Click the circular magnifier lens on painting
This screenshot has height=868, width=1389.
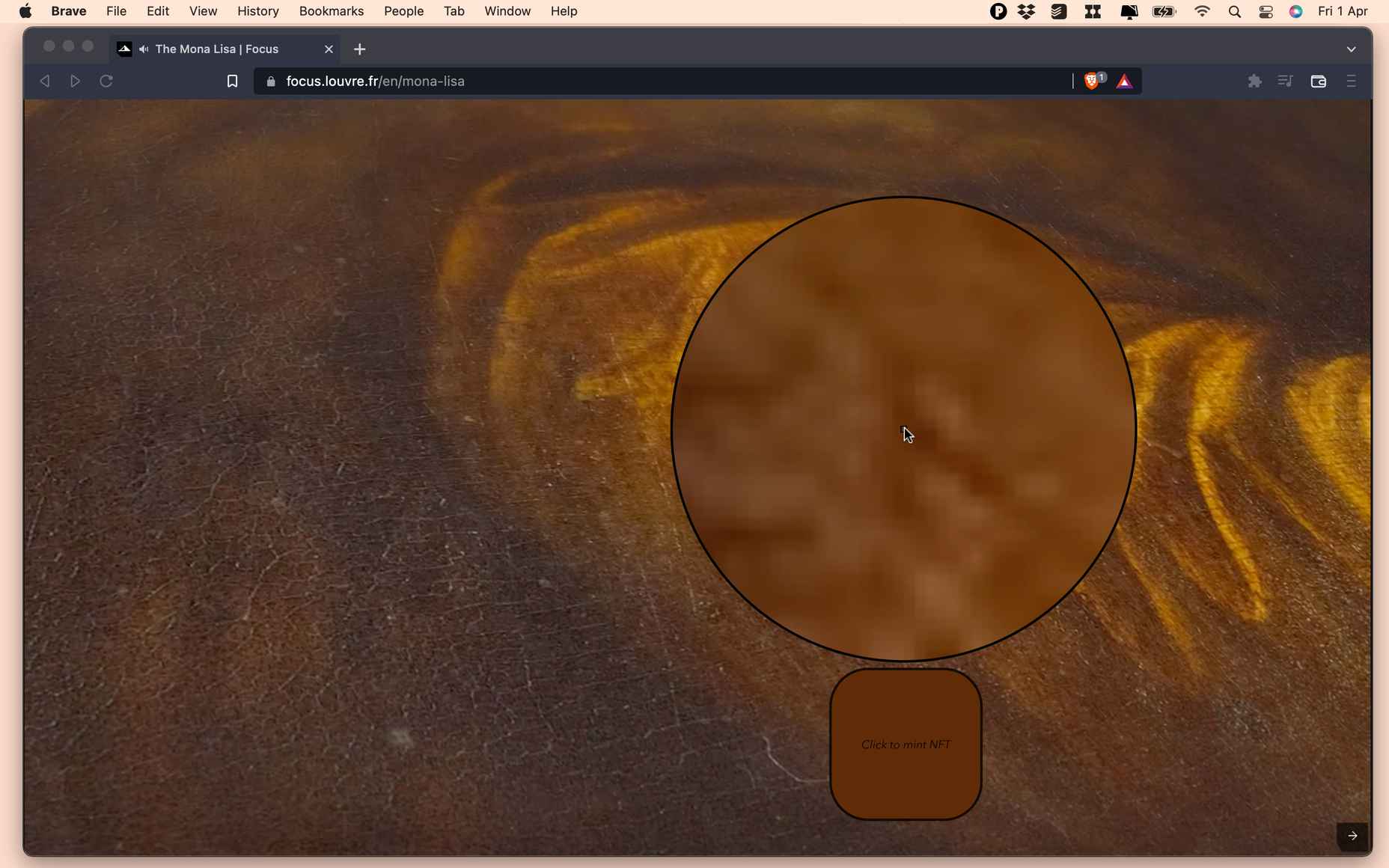point(904,429)
